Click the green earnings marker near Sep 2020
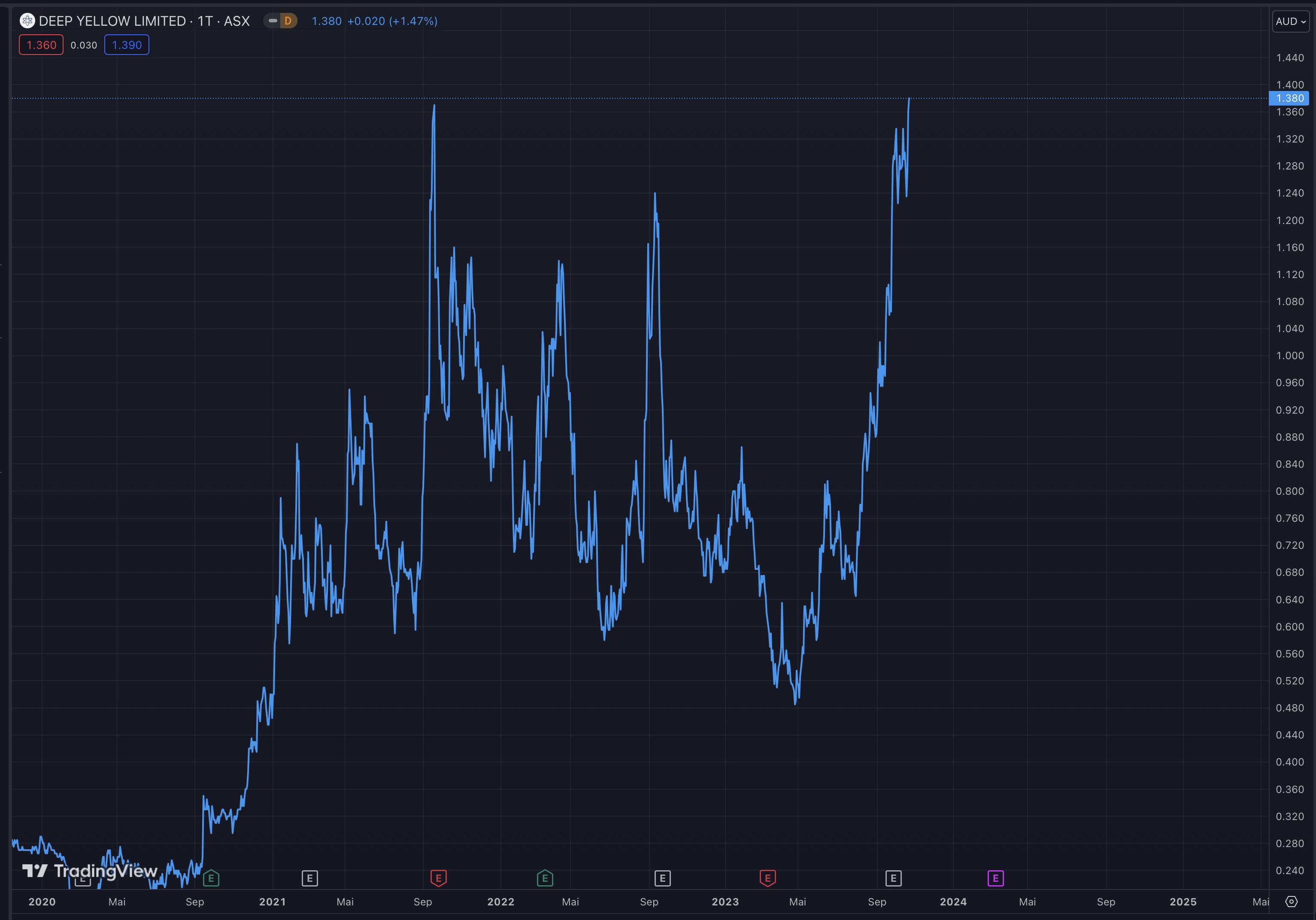Screen dimensions: 1316x920 [211, 878]
